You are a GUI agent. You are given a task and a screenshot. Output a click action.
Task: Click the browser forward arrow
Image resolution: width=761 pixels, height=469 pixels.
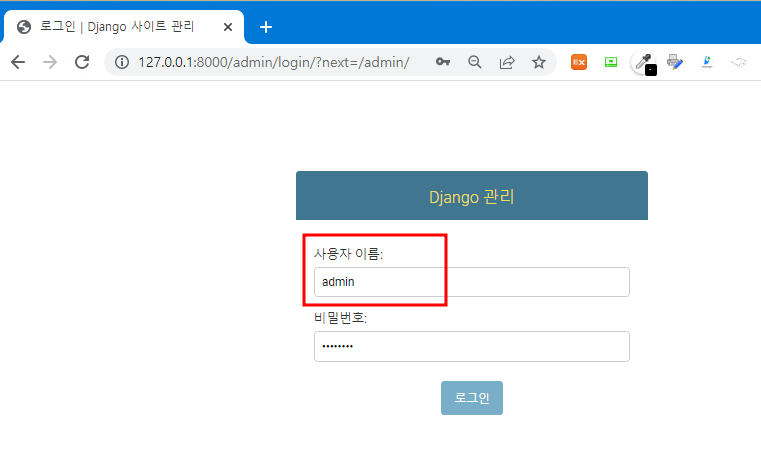pyautogui.click(x=50, y=62)
